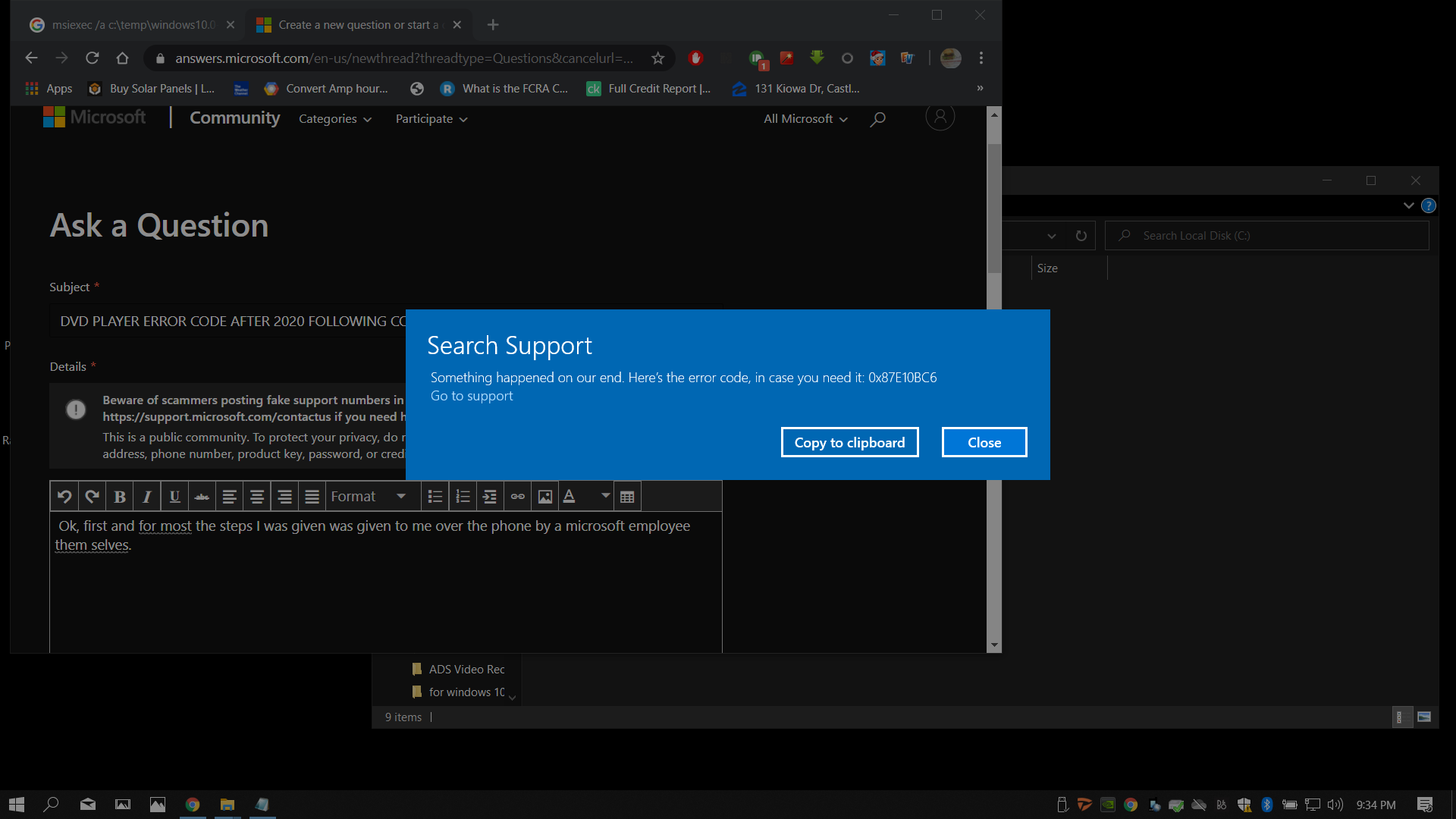Insert a bulleted list
This screenshot has height=819, width=1456.
(435, 497)
